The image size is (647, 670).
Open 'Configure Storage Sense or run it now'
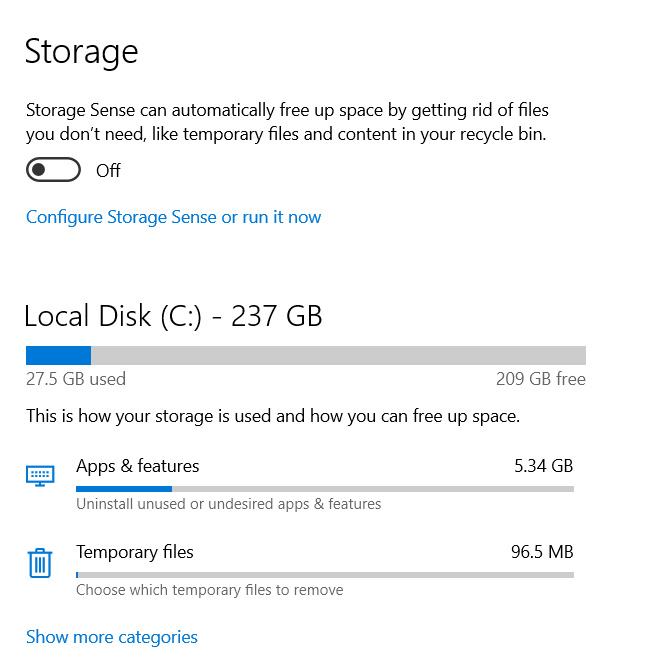coord(173,217)
